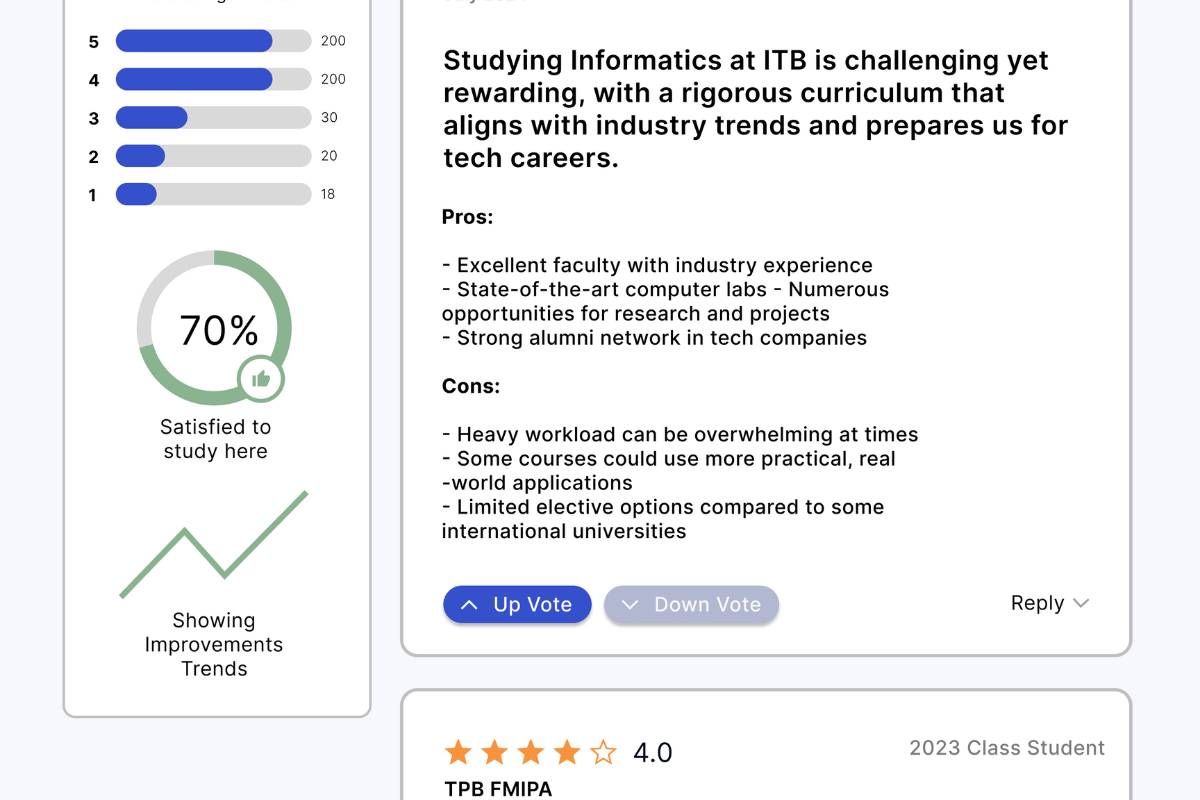
Task: Click the third orange rating star
Action: (531, 752)
